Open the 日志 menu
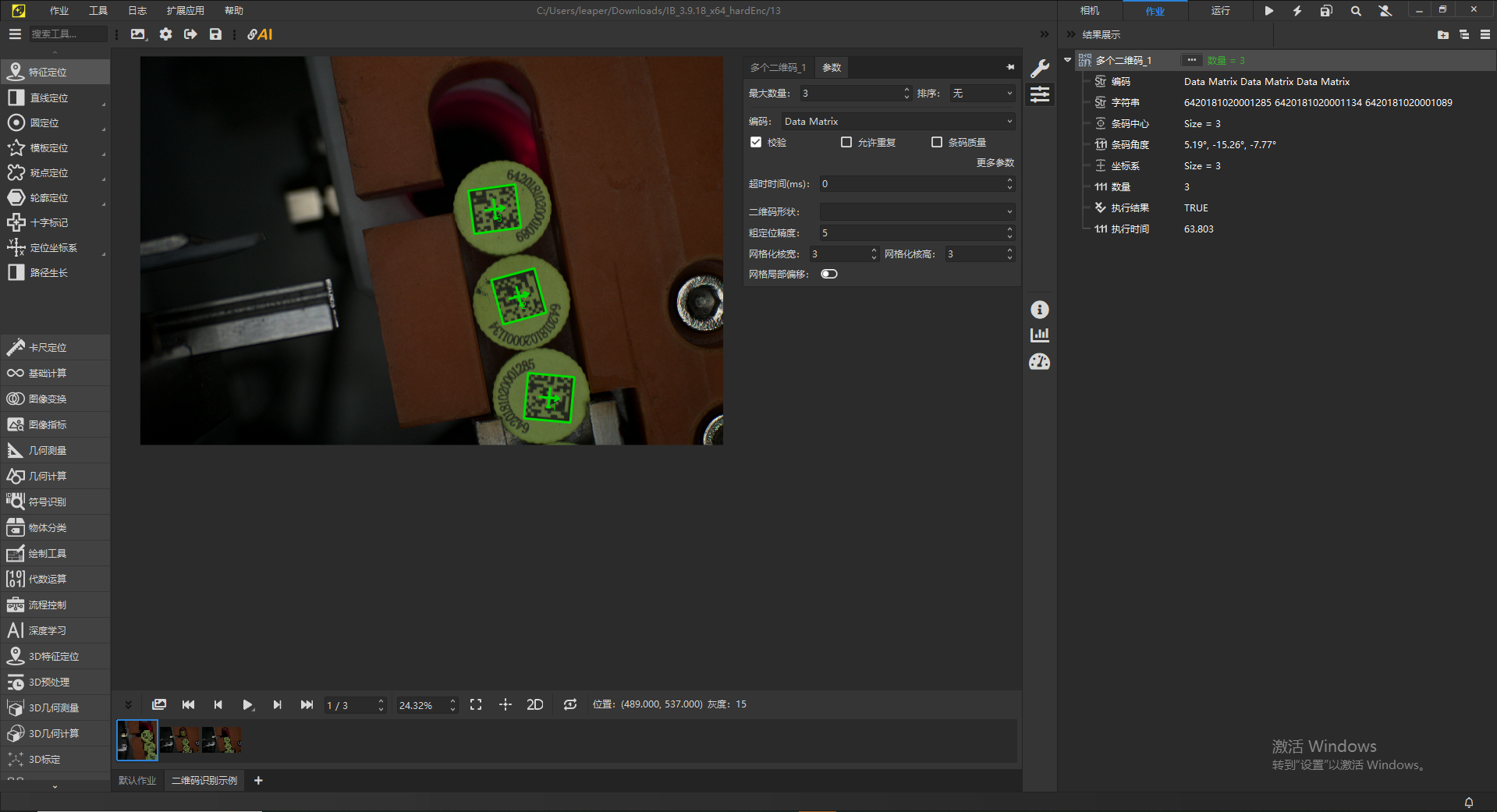Image resolution: width=1497 pixels, height=812 pixels. pos(137,11)
